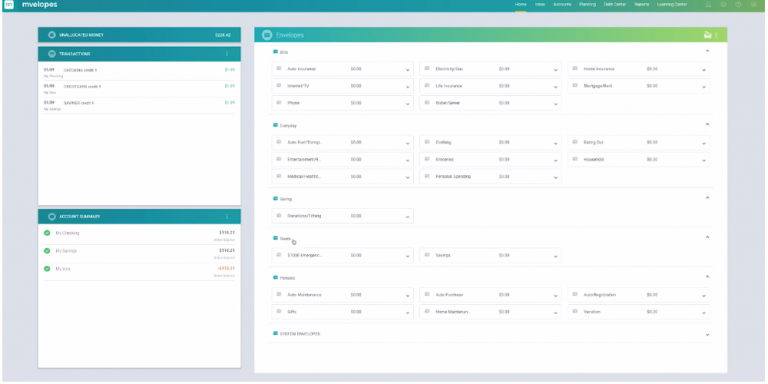Click the Envelopes panel header icon
The height and width of the screenshot is (384, 768).
tap(267, 35)
